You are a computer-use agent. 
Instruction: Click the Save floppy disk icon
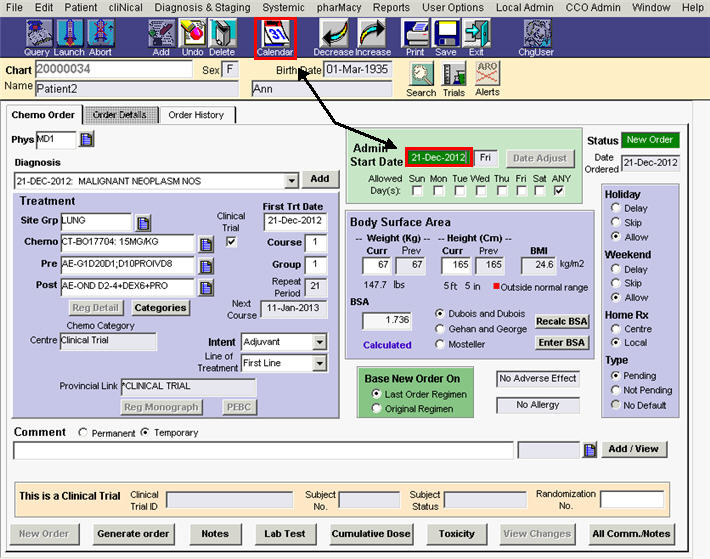pos(446,33)
